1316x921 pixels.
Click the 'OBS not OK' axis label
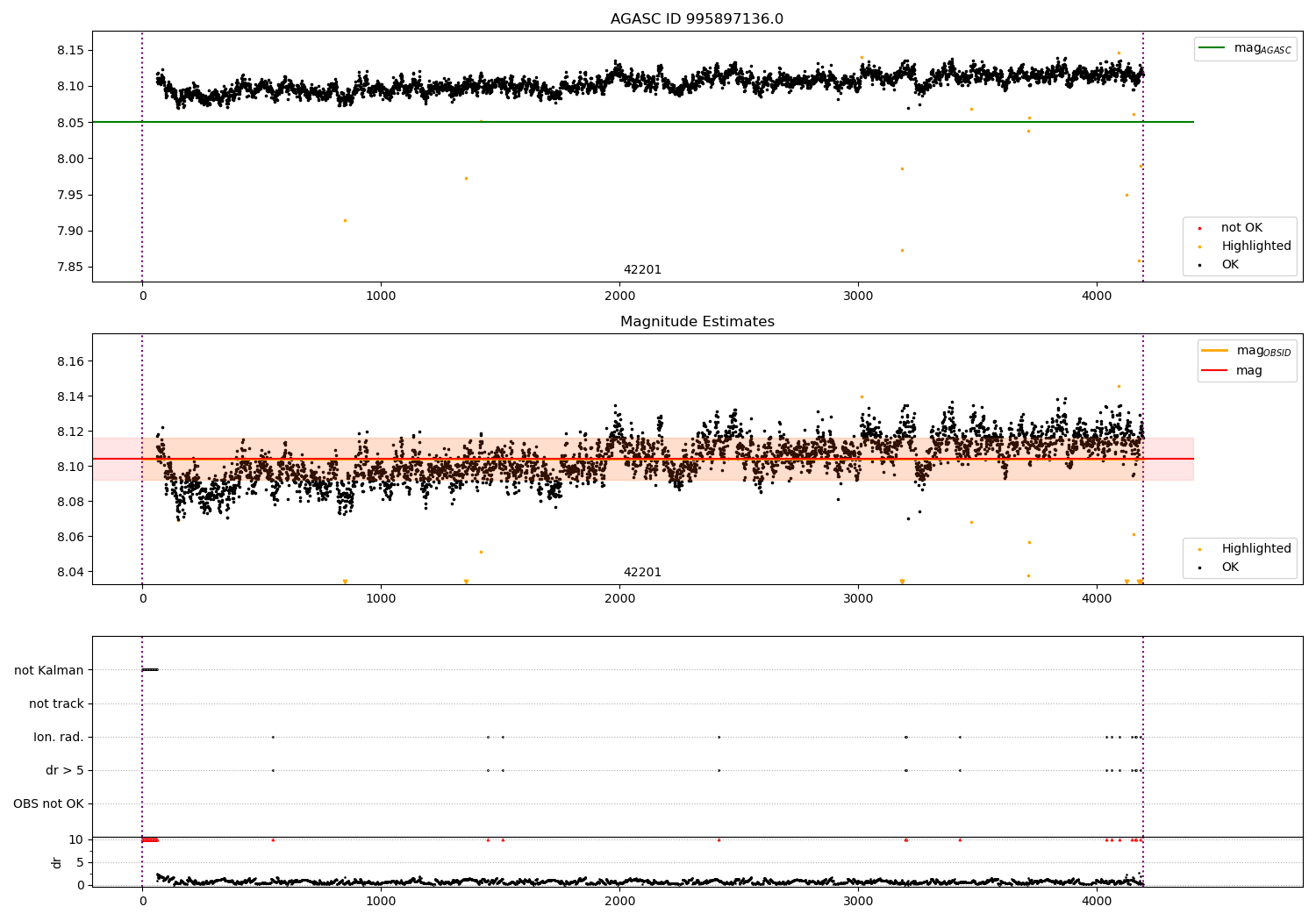pyautogui.click(x=48, y=803)
